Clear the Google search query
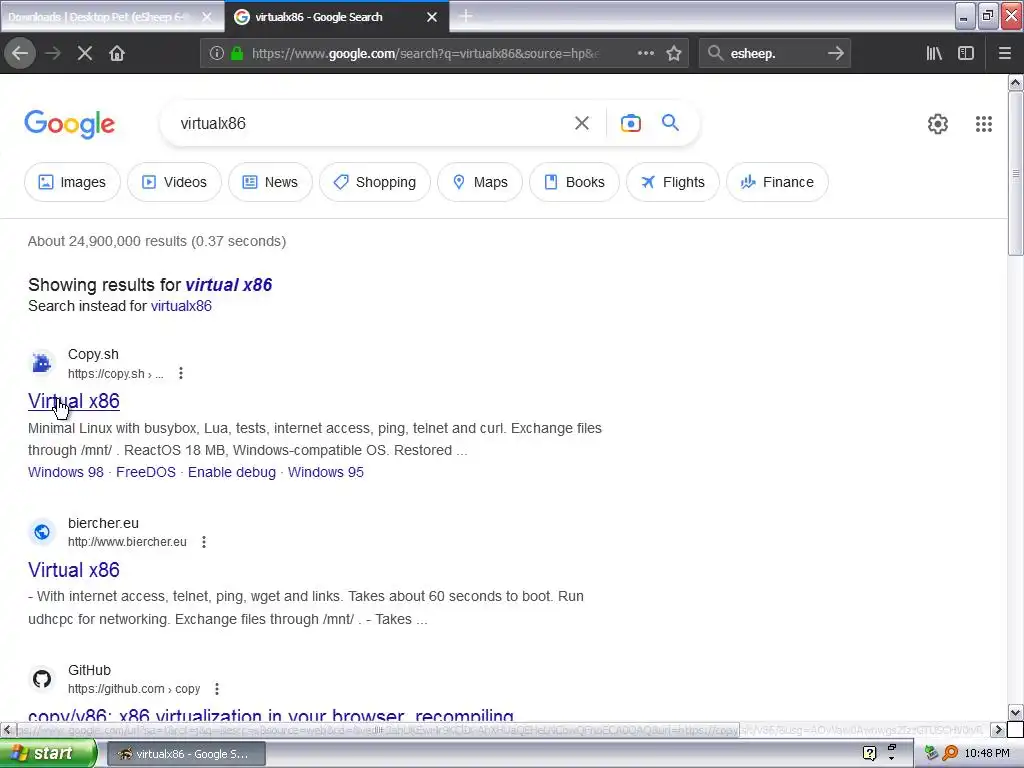This screenshot has height=768, width=1024. coord(582,123)
